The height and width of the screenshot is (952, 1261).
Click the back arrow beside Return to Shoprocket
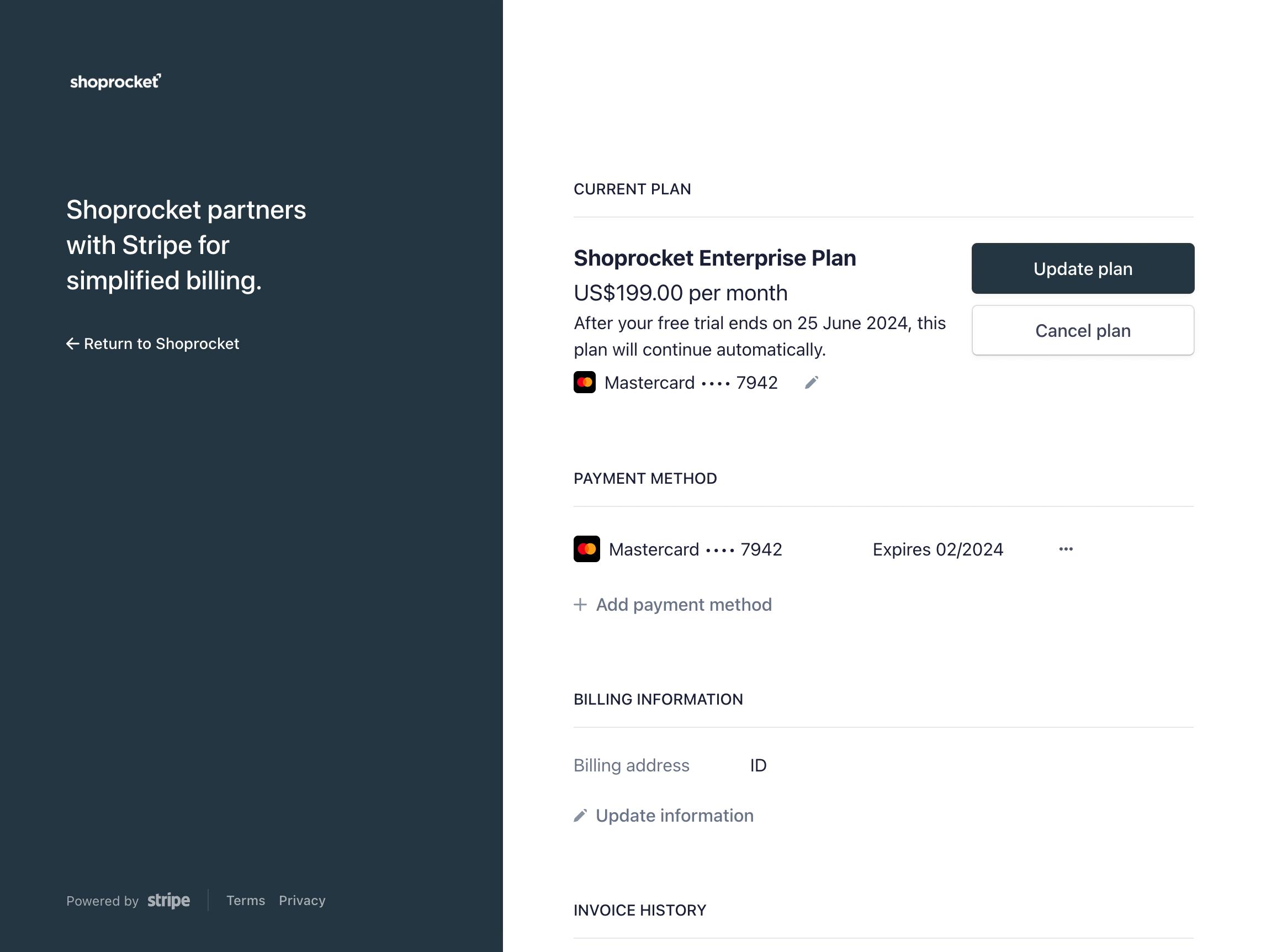[72, 343]
